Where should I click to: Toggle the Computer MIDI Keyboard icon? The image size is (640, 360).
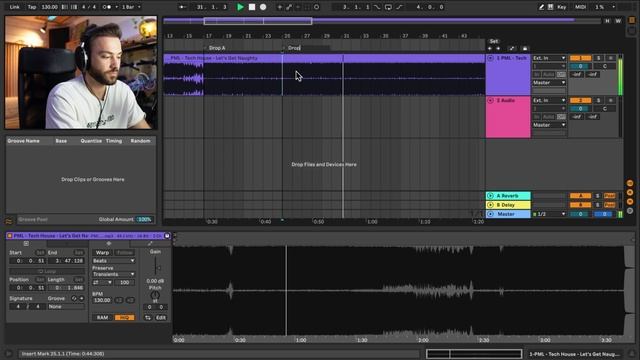tap(551, 7)
